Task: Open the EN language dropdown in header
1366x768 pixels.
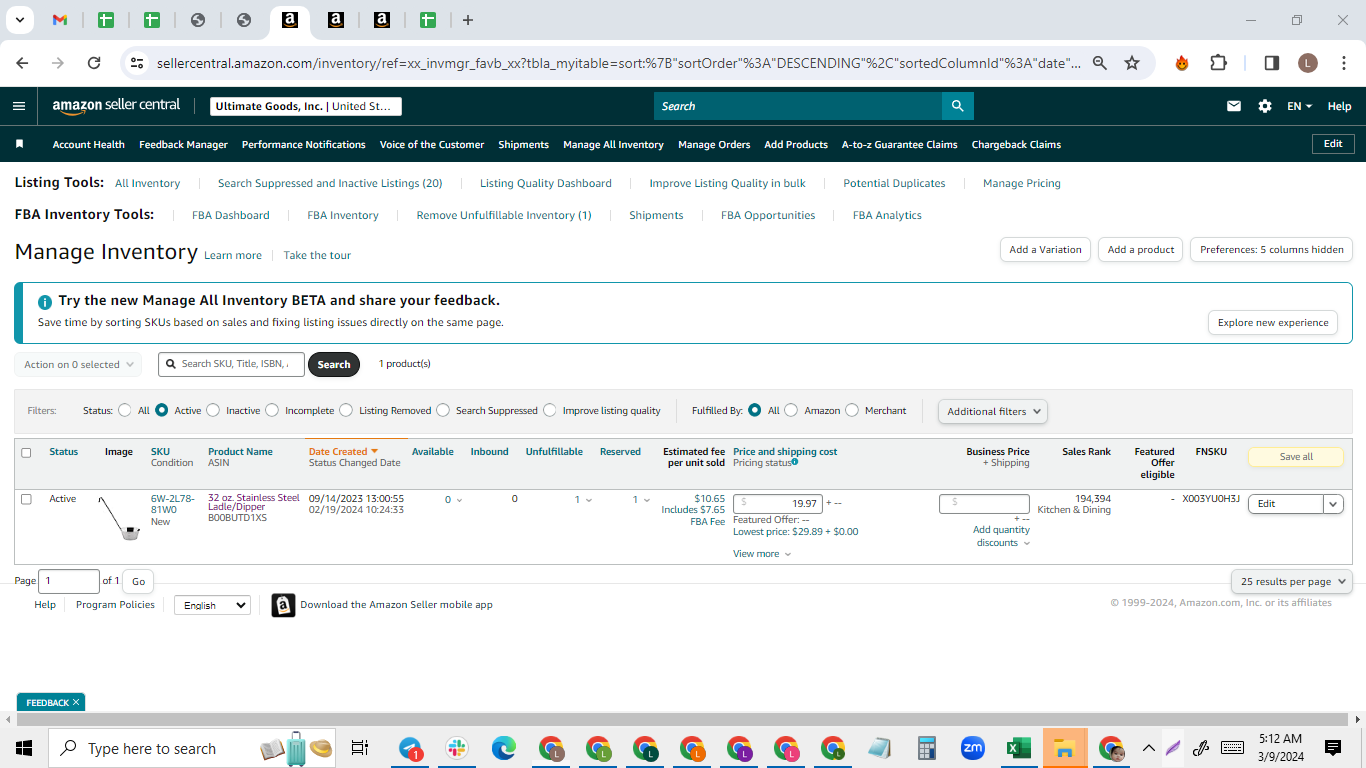Action: click(x=1299, y=106)
